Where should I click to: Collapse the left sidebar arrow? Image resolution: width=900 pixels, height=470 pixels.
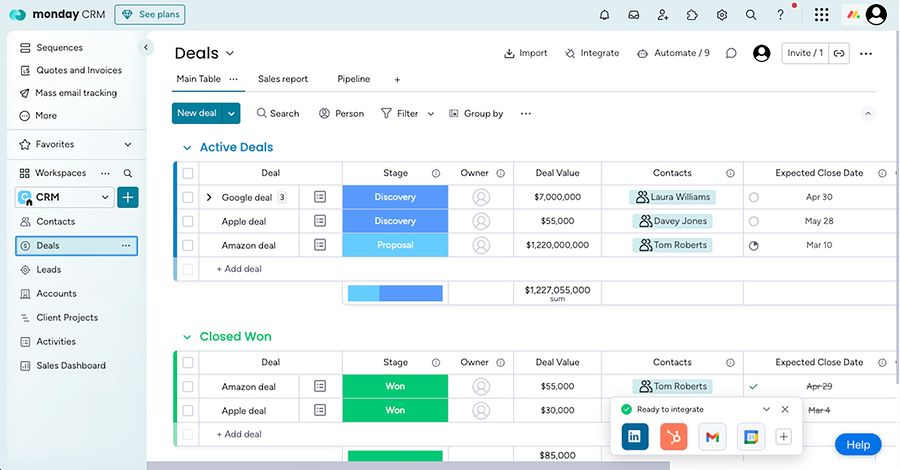146,47
